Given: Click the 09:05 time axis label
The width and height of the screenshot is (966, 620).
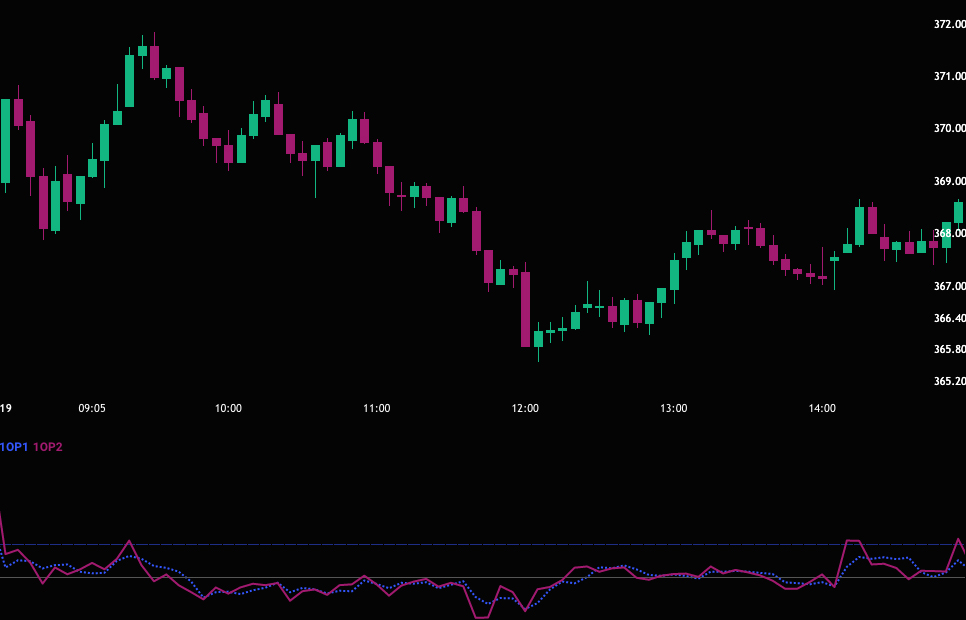Looking at the screenshot, I should click(92, 408).
